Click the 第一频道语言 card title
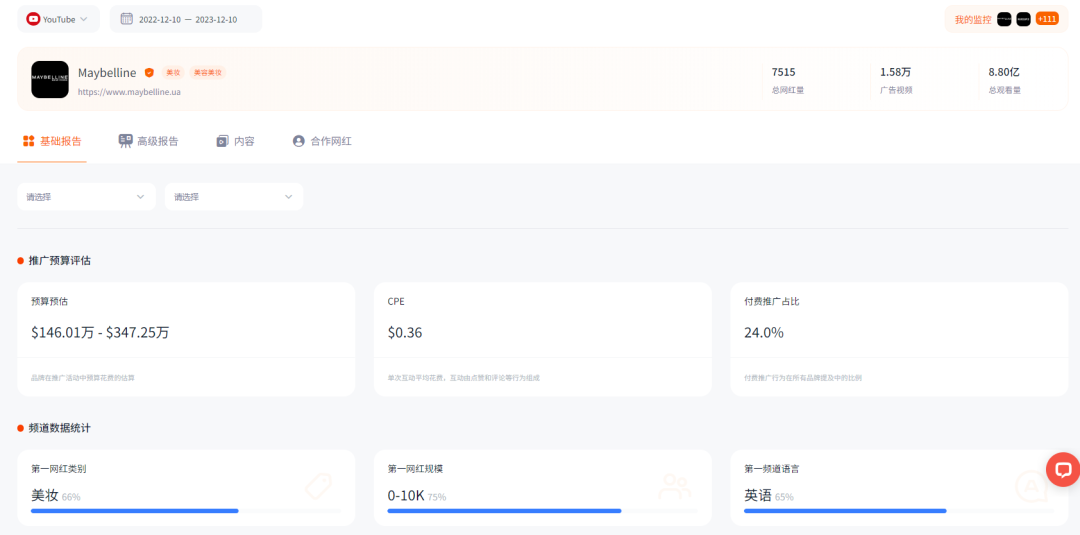 coord(771,469)
